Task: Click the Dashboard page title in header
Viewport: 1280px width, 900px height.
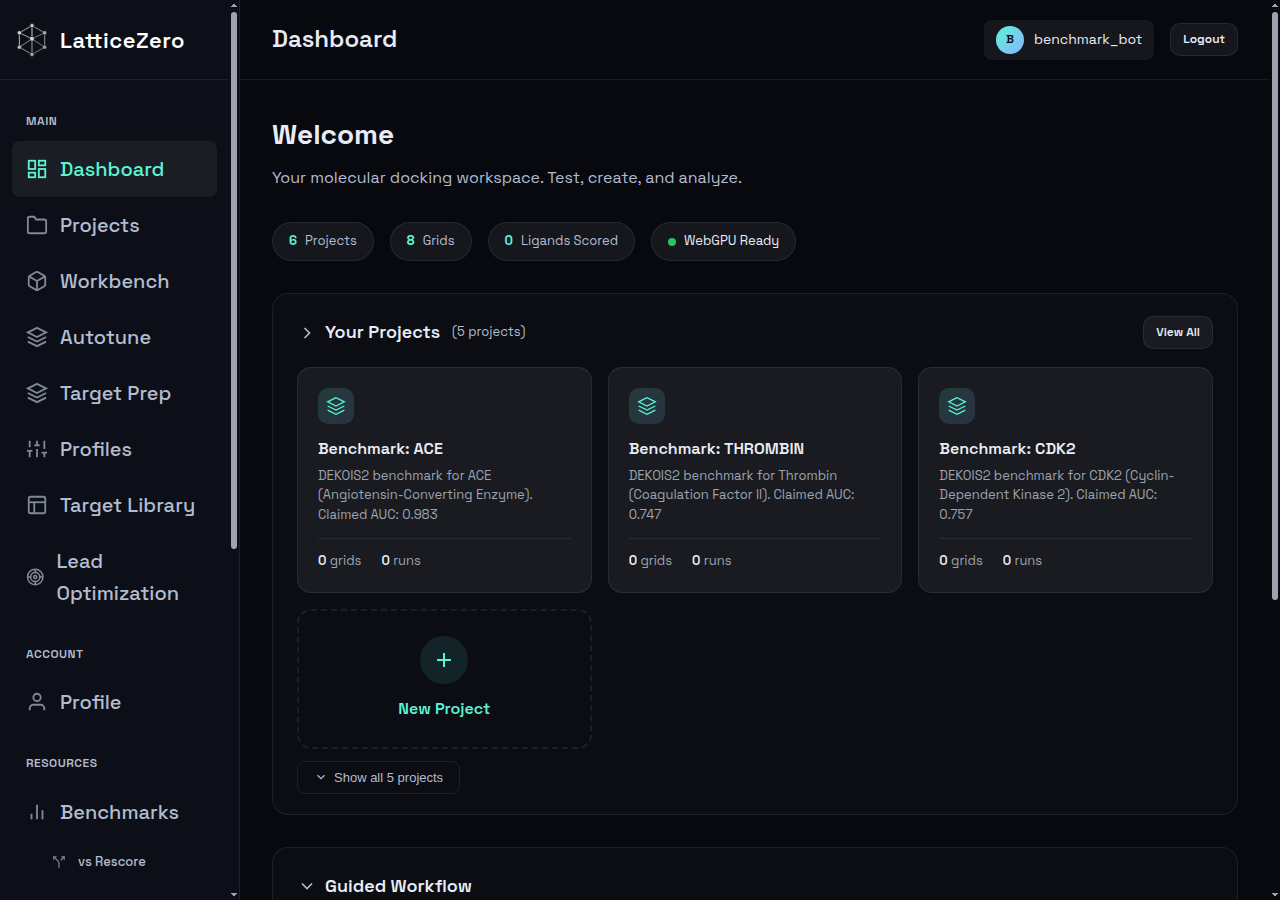Action: tap(334, 39)
